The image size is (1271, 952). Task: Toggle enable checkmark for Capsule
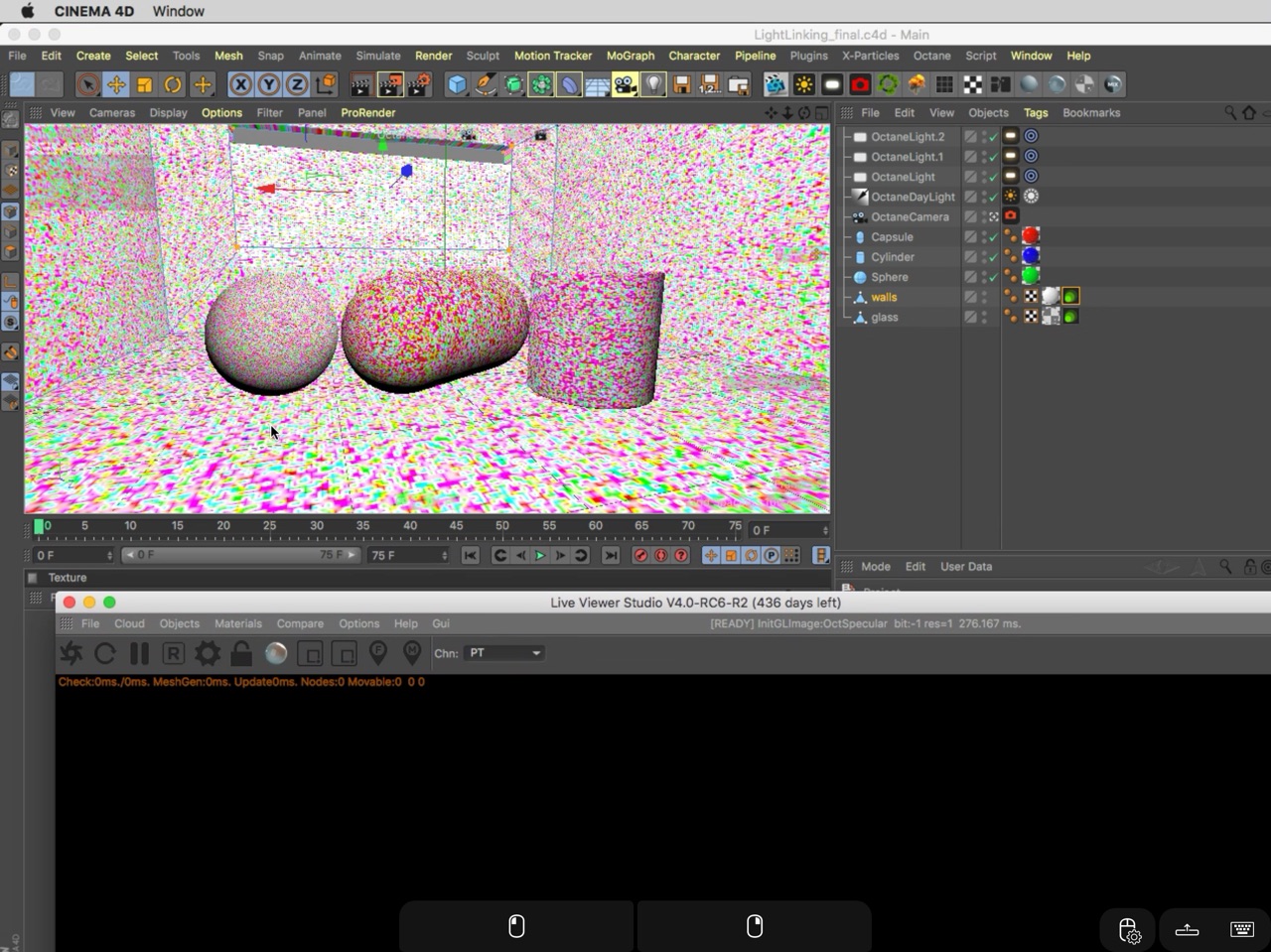993,237
